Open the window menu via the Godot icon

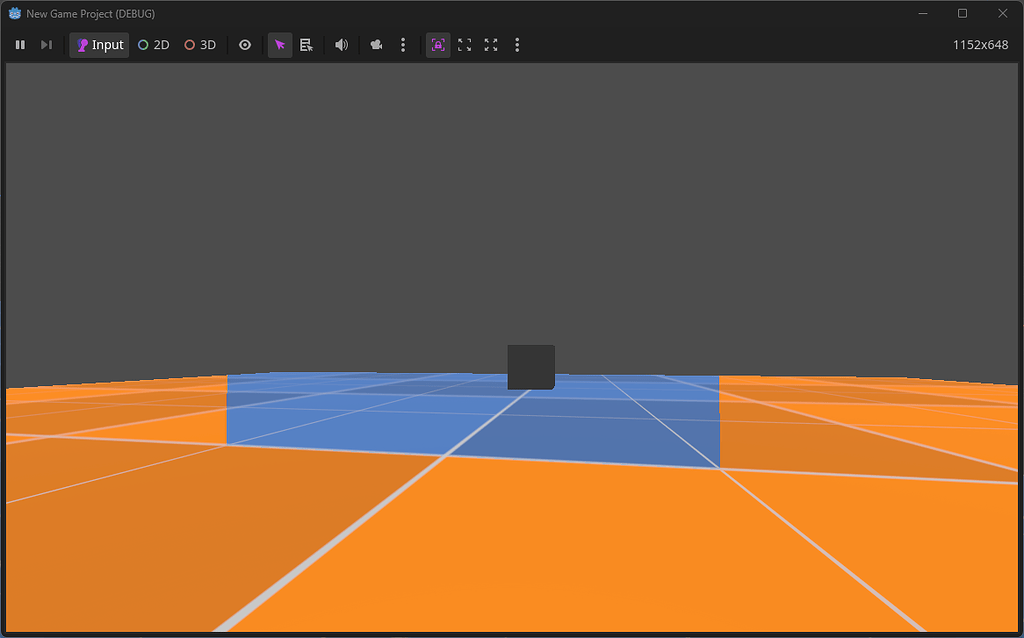tap(13, 13)
